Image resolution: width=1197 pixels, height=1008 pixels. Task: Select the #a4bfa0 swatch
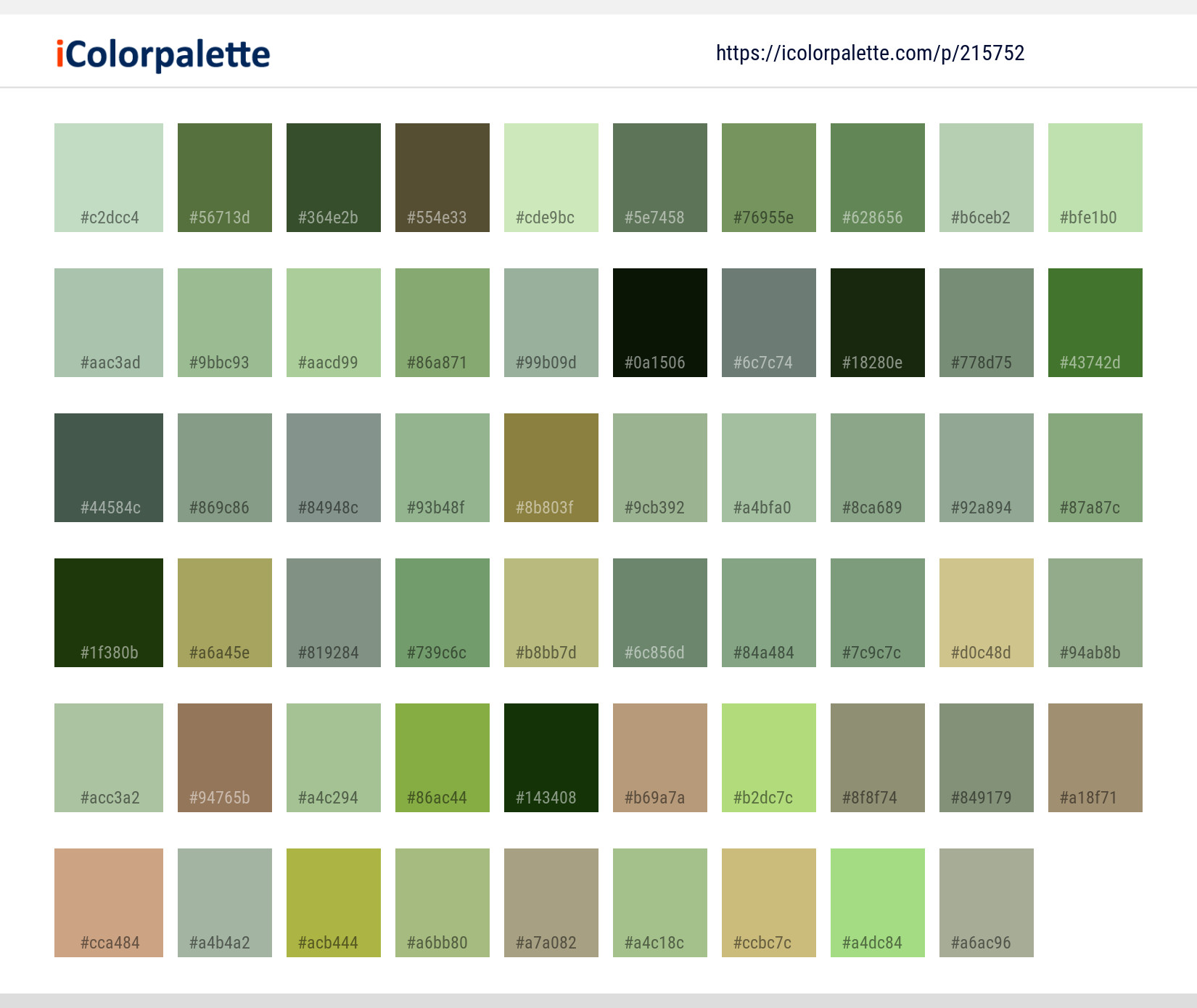tap(769, 468)
